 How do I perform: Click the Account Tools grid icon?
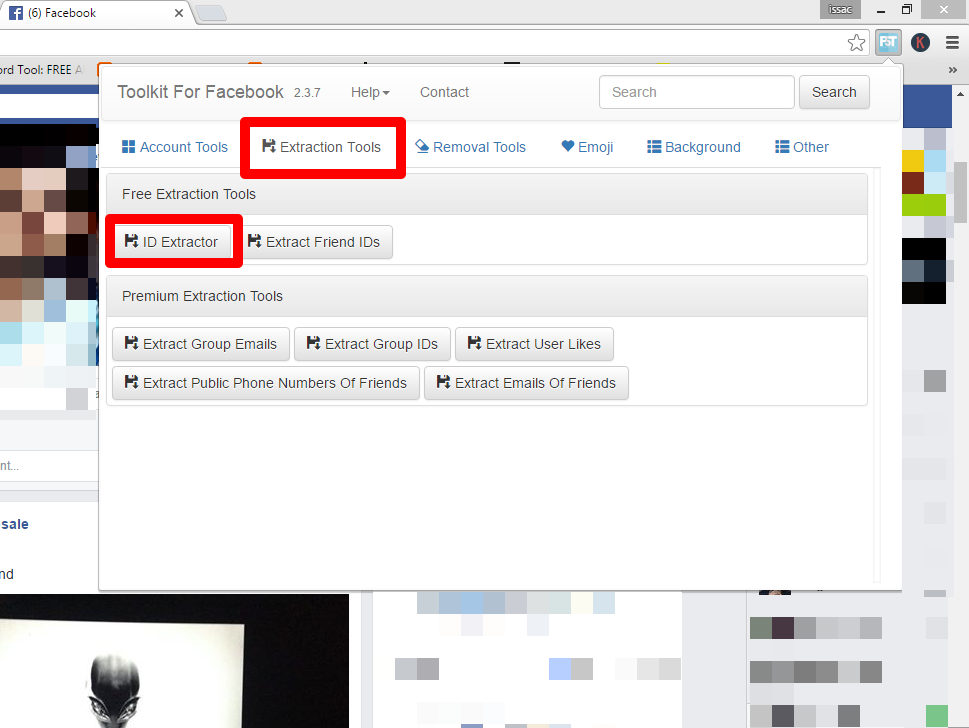[x=129, y=146]
